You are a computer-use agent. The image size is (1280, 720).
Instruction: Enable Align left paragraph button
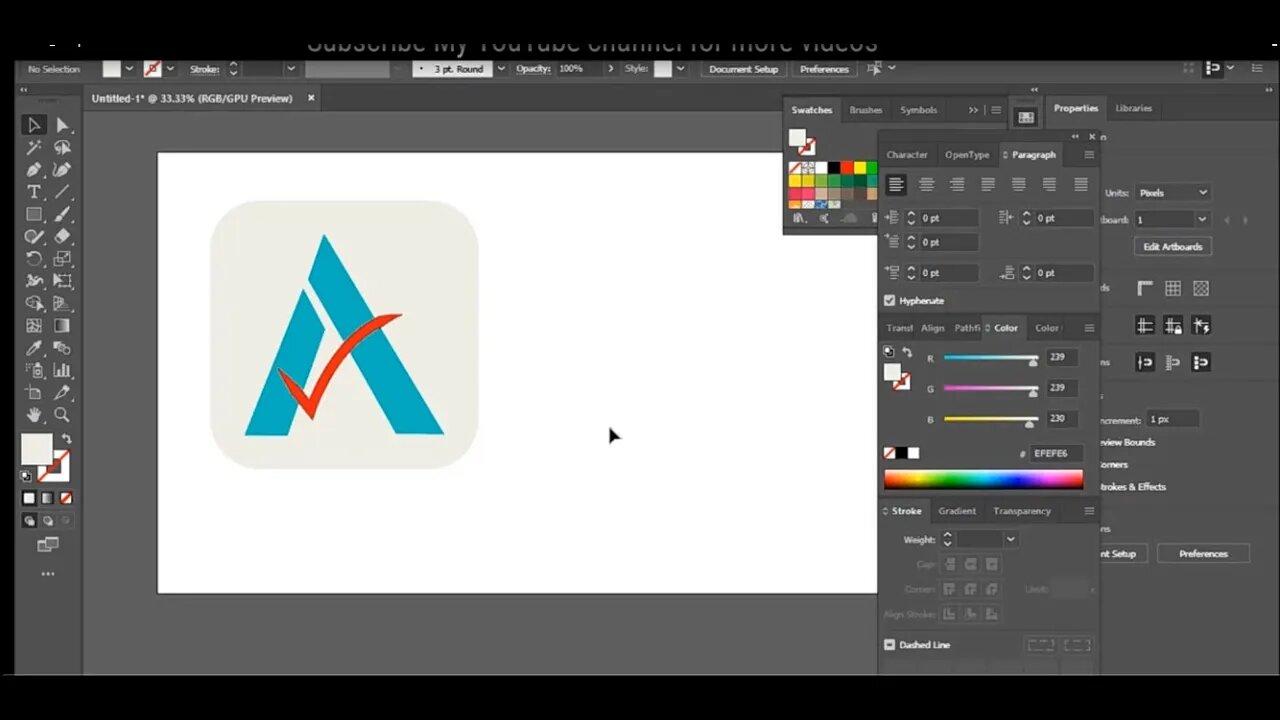point(896,184)
